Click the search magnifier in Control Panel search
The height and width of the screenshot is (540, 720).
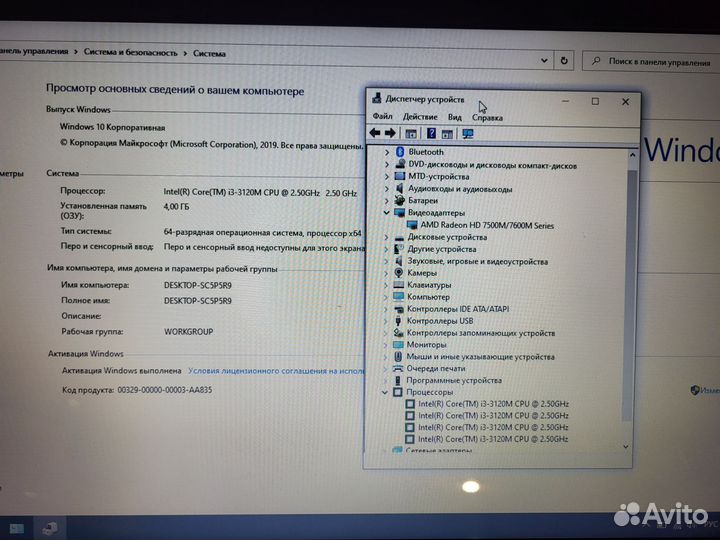point(596,61)
